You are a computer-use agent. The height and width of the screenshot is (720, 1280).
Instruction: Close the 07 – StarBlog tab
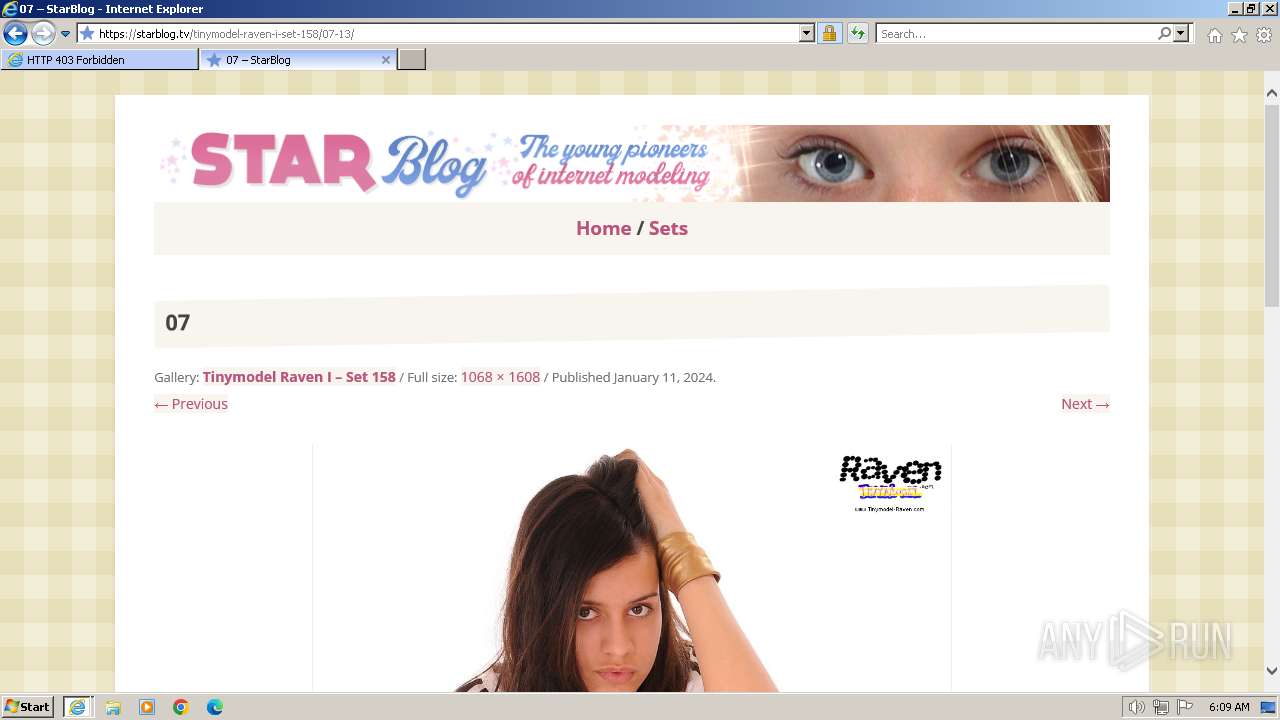(386, 60)
